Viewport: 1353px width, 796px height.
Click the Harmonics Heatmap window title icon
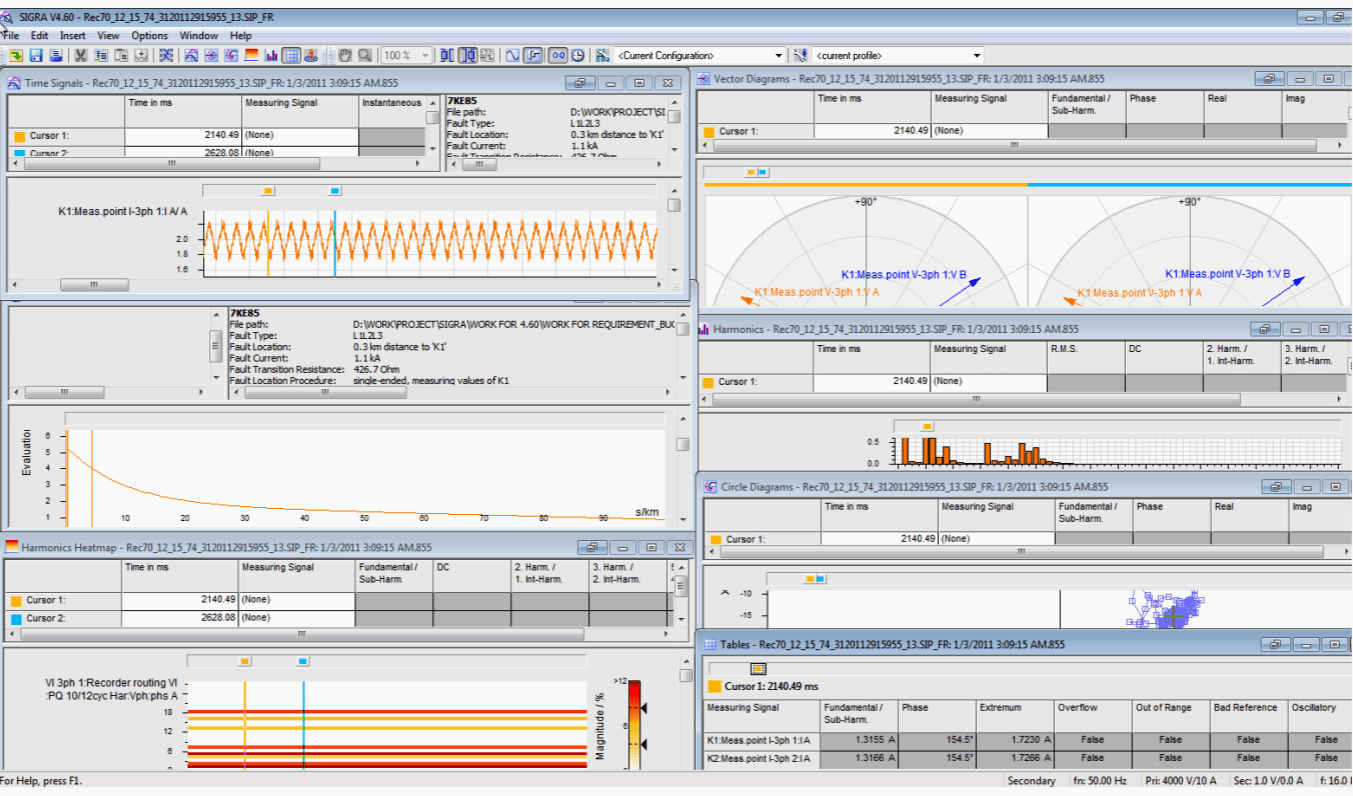(11, 547)
